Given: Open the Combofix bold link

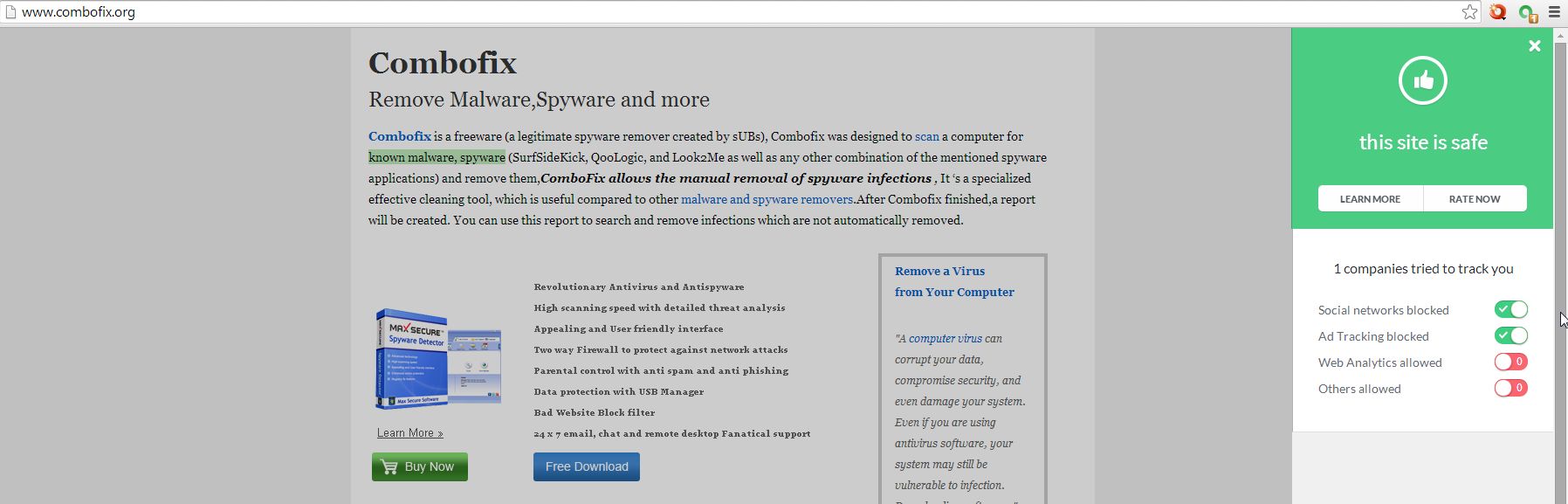Looking at the screenshot, I should click(x=400, y=136).
